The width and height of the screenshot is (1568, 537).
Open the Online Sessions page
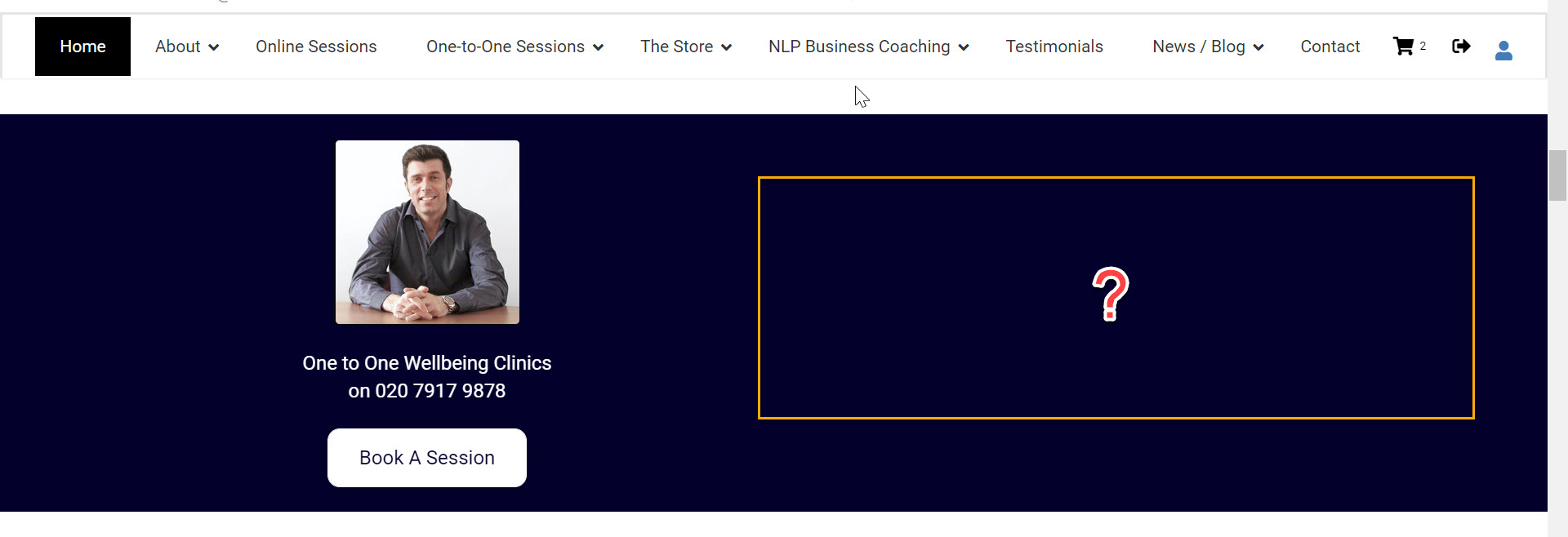(x=316, y=47)
